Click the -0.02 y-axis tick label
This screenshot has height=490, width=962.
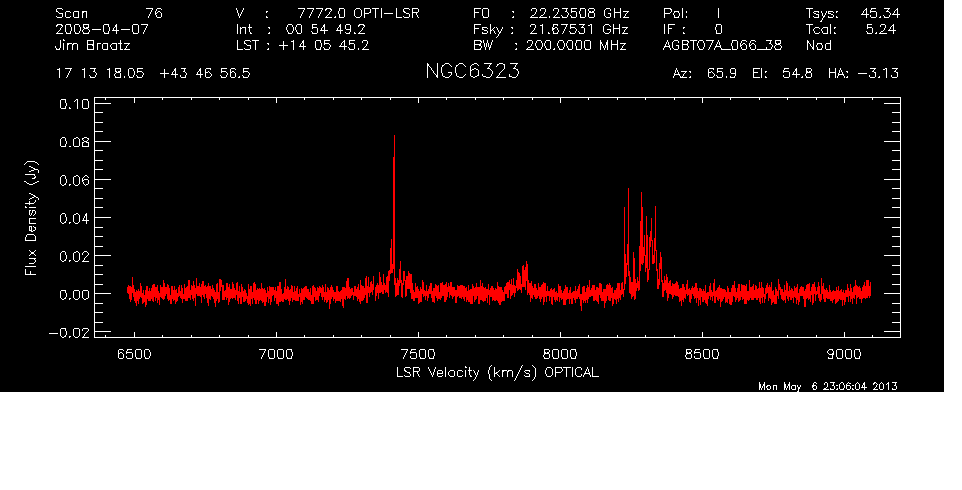click(x=69, y=332)
